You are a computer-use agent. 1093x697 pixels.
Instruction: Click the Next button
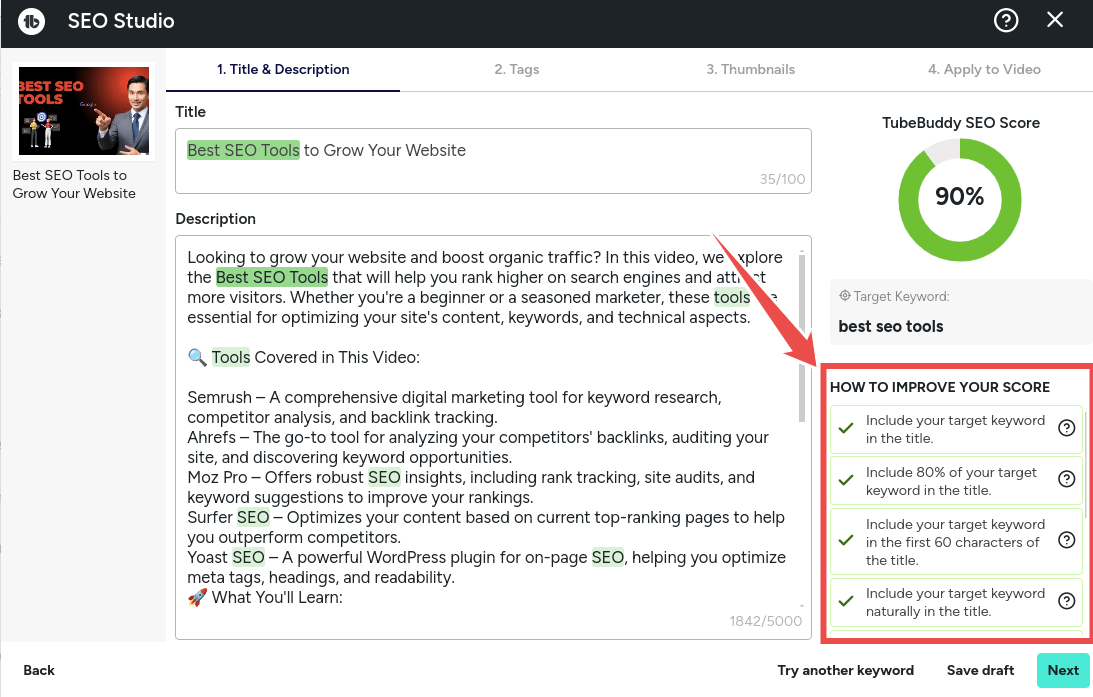pyautogui.click(x=1063, y=671)
